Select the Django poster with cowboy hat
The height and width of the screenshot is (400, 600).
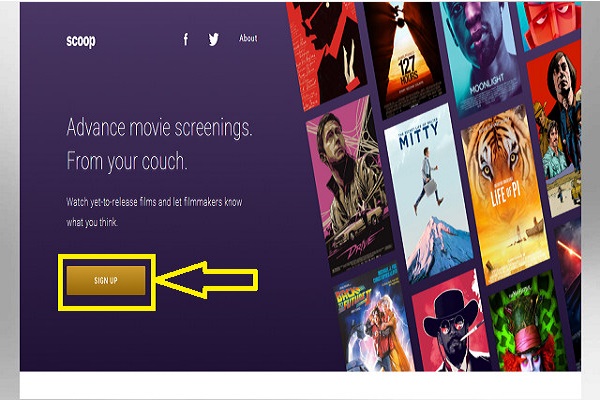click(452, 323)
